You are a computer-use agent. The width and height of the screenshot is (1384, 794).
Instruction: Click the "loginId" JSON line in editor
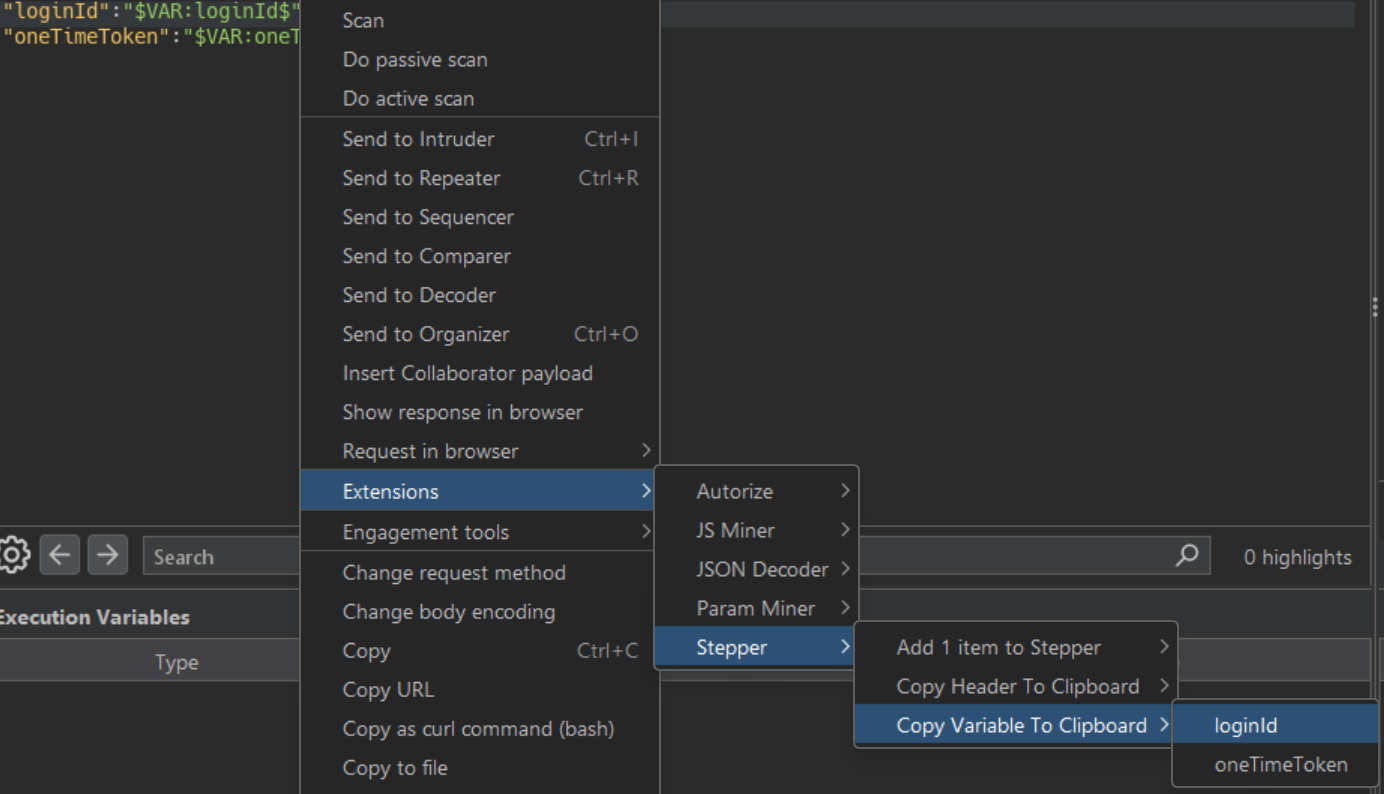pos(151,12)
